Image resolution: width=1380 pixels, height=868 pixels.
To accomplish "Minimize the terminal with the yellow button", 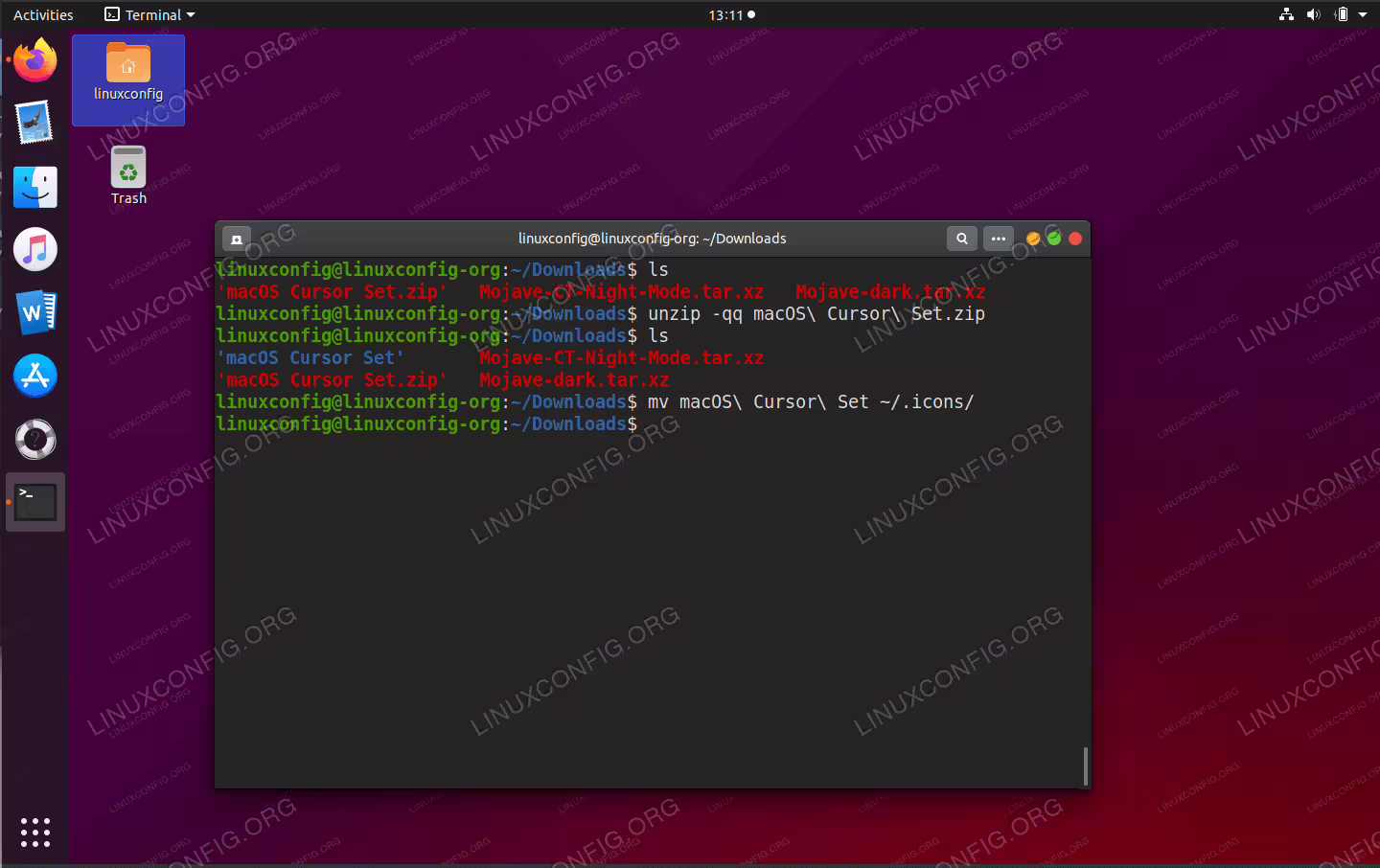I will pyautogui.click(x=1033, y=239).
